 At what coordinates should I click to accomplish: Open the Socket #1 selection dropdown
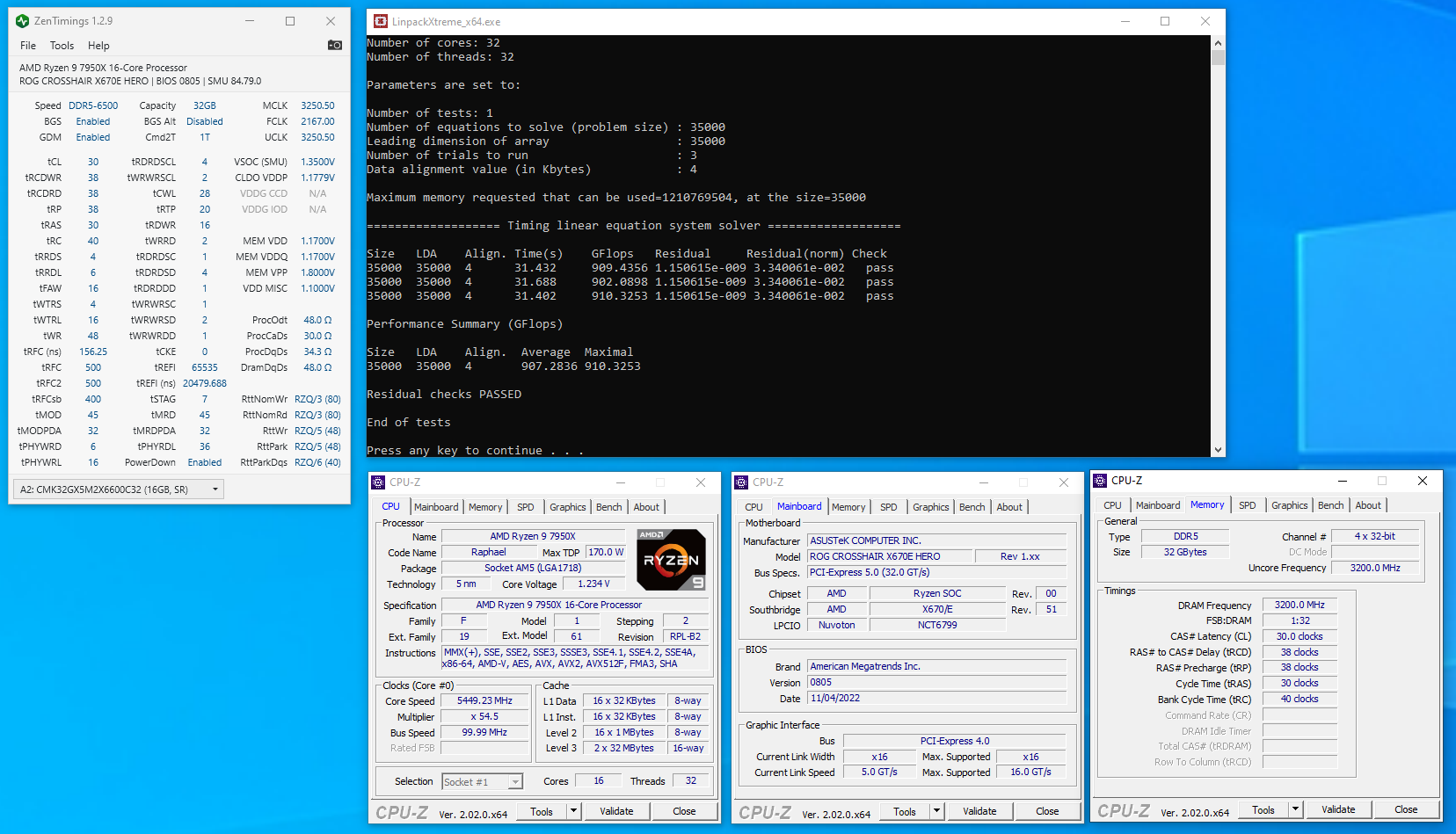[x=515, y=782]
